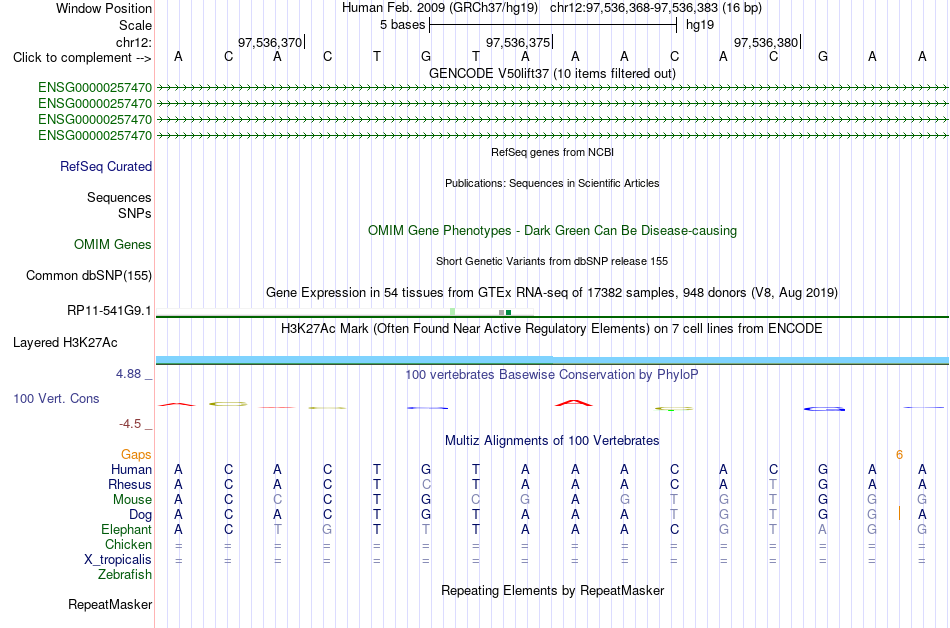Screen dimensions: 950x628
Task: Click the 97,536,380 coordinate marker
Action: coord(766,42)
